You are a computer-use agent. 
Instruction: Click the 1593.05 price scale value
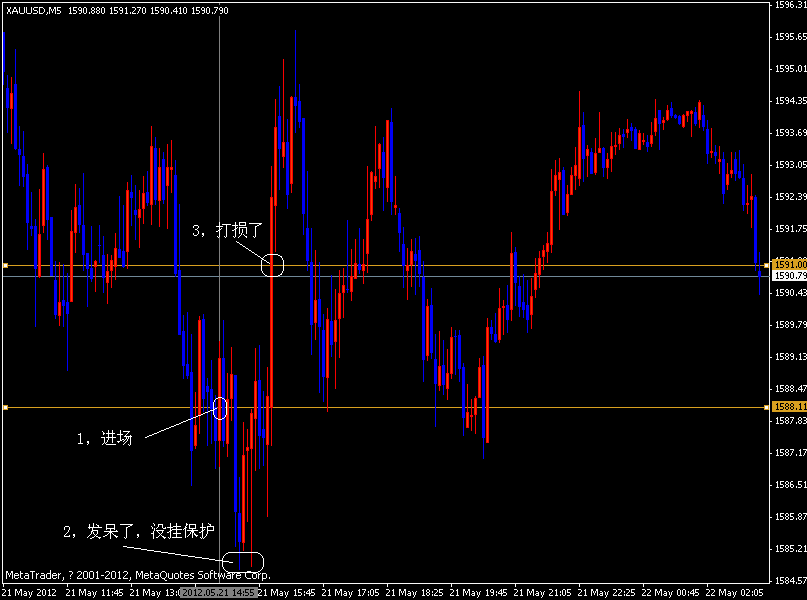click(x=791, y=165)
